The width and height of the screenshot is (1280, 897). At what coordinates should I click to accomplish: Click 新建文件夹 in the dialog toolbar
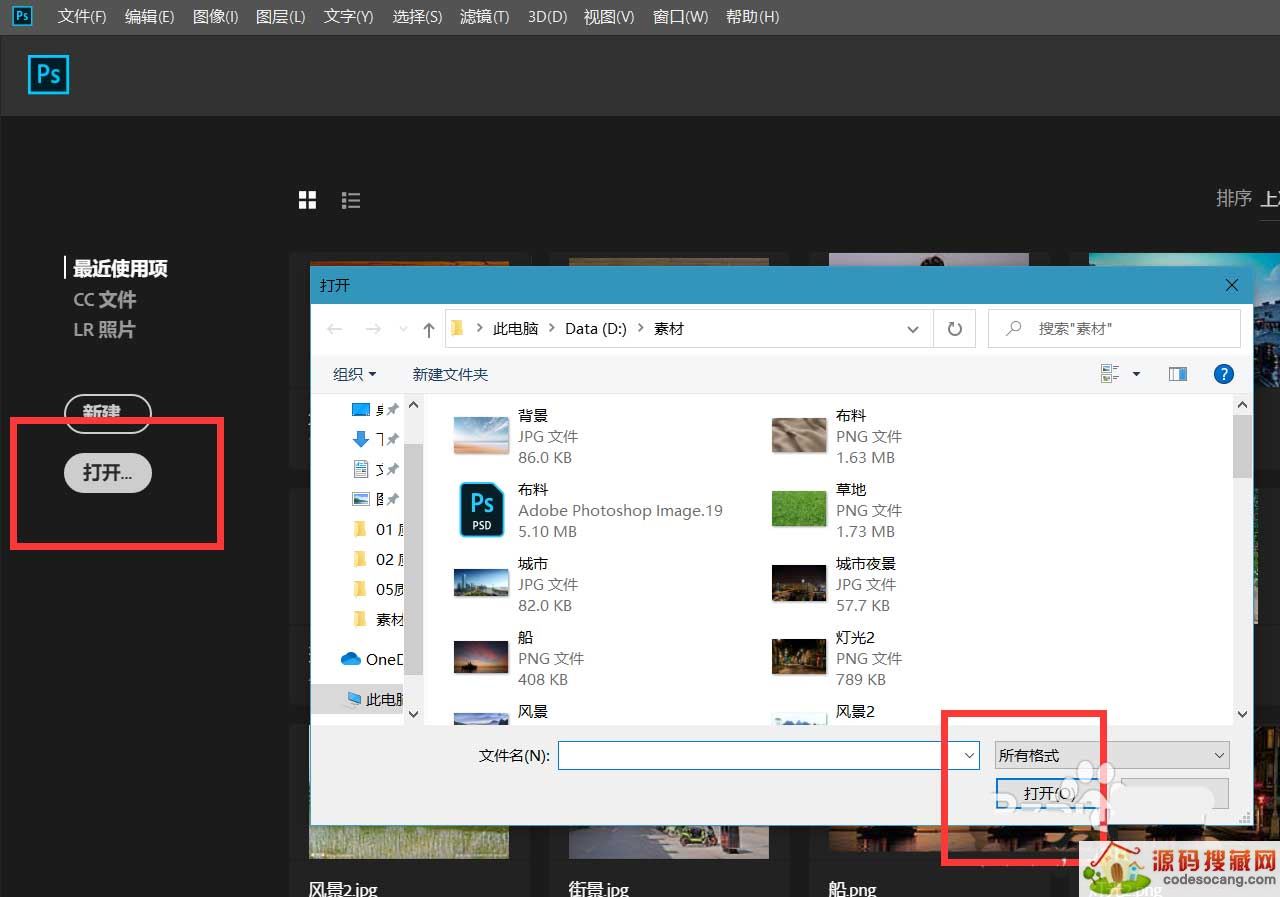click(x=450, y=374)
